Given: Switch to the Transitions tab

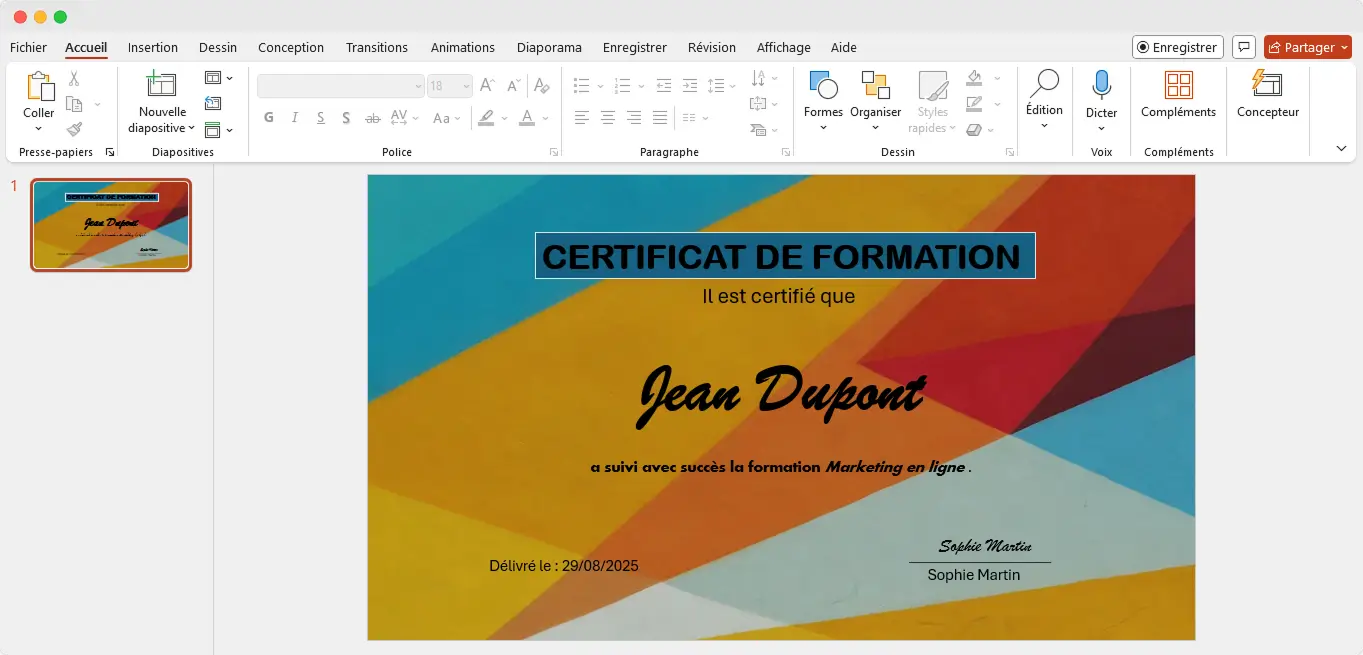Looking at the screenshot, I should pyautogui.click(x=377, y=47).
